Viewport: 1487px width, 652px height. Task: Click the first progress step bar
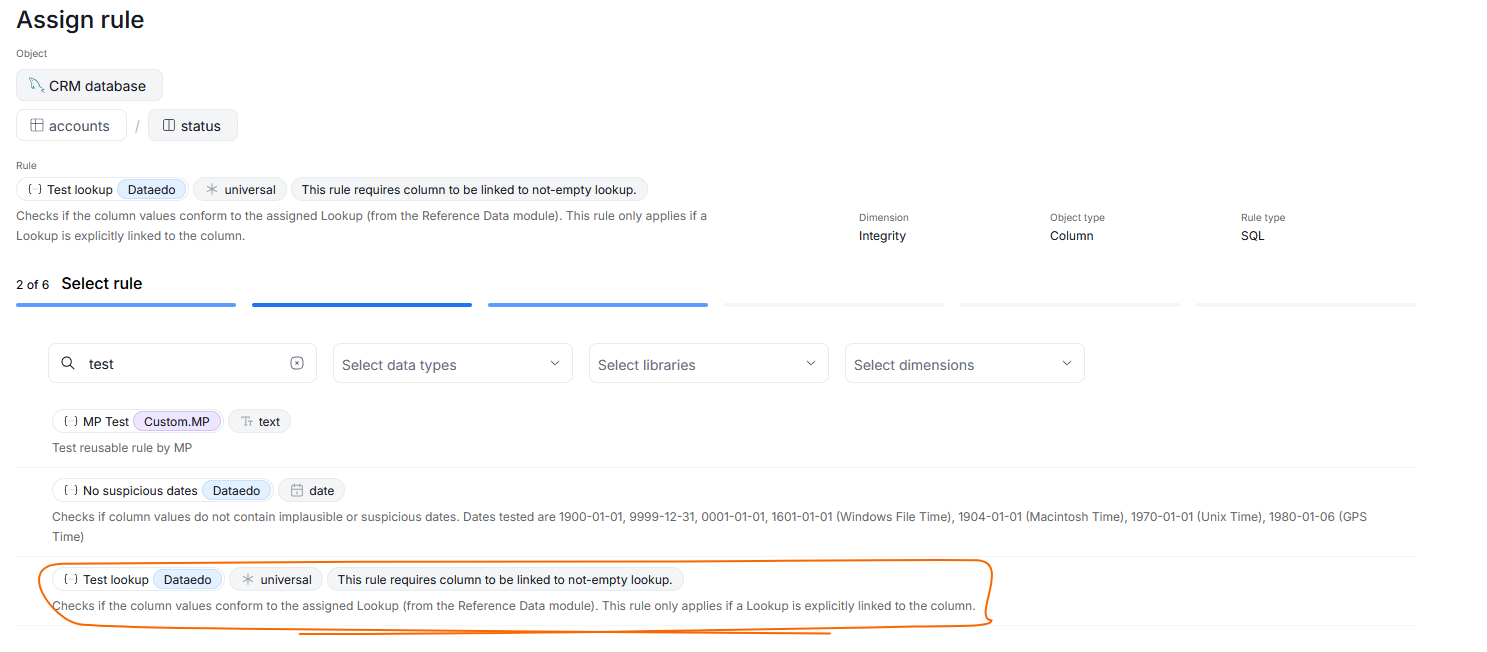[x=126, y=305]
